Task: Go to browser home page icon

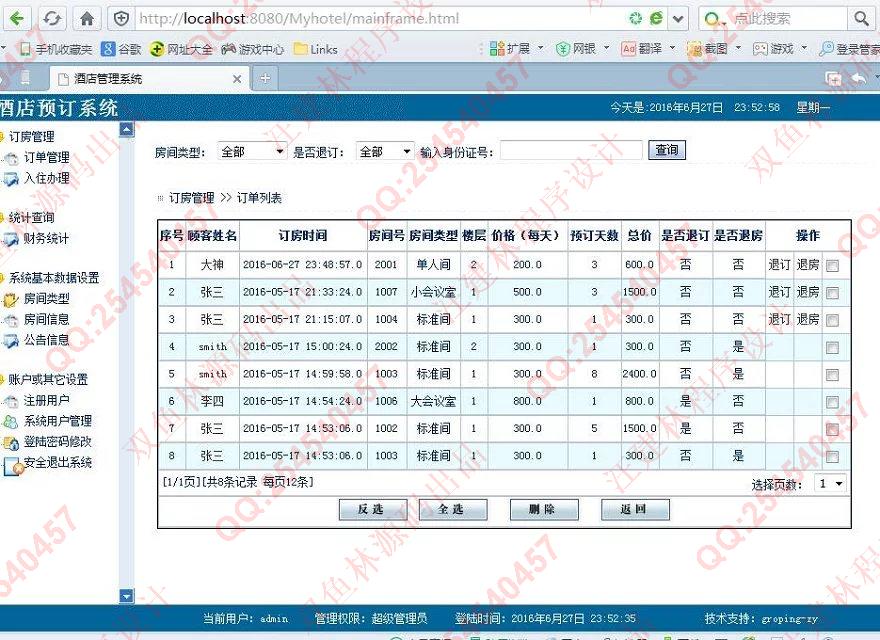Action: (87, 18)
